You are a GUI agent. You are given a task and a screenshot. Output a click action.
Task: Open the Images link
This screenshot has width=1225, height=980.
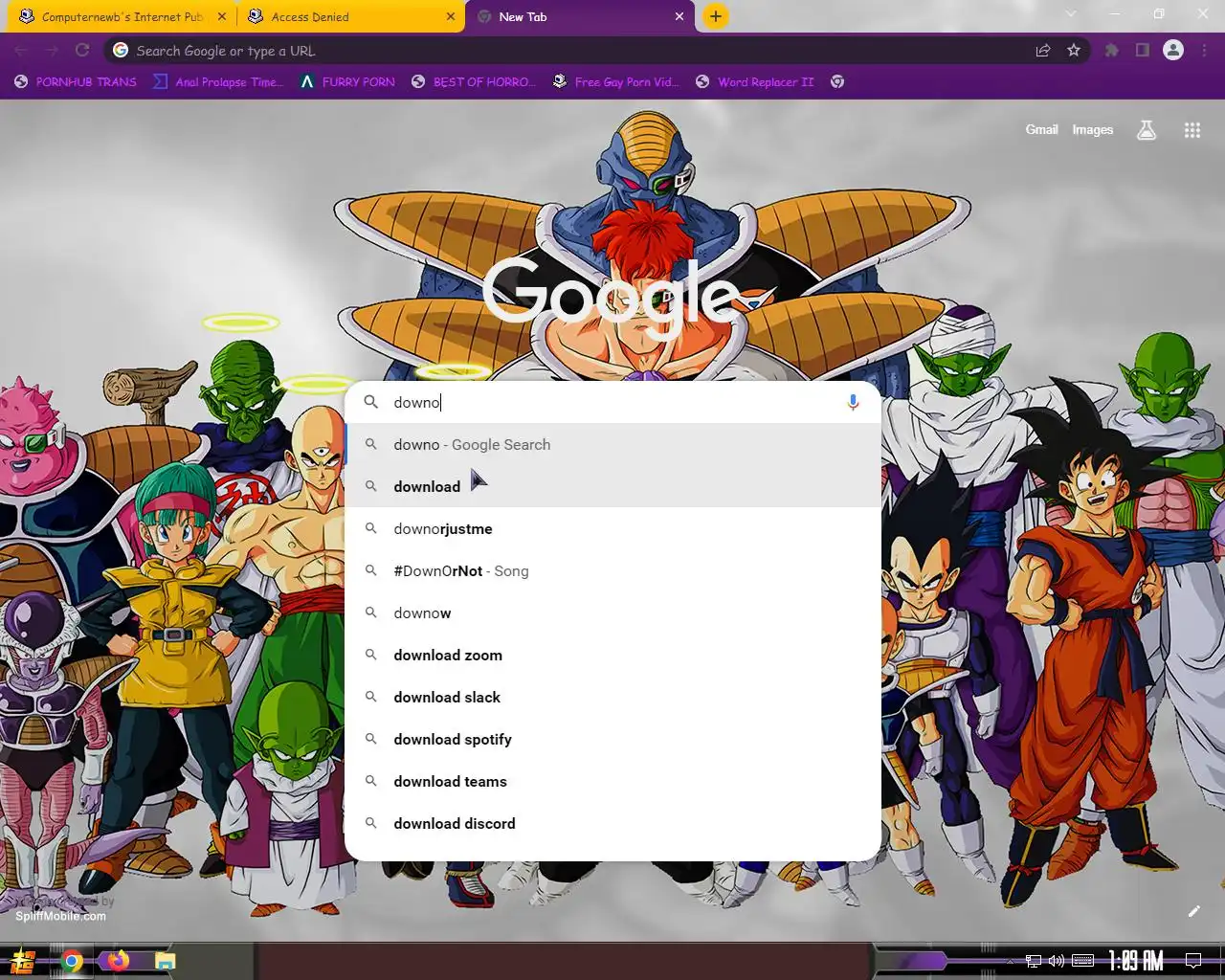coord(1092,130)
